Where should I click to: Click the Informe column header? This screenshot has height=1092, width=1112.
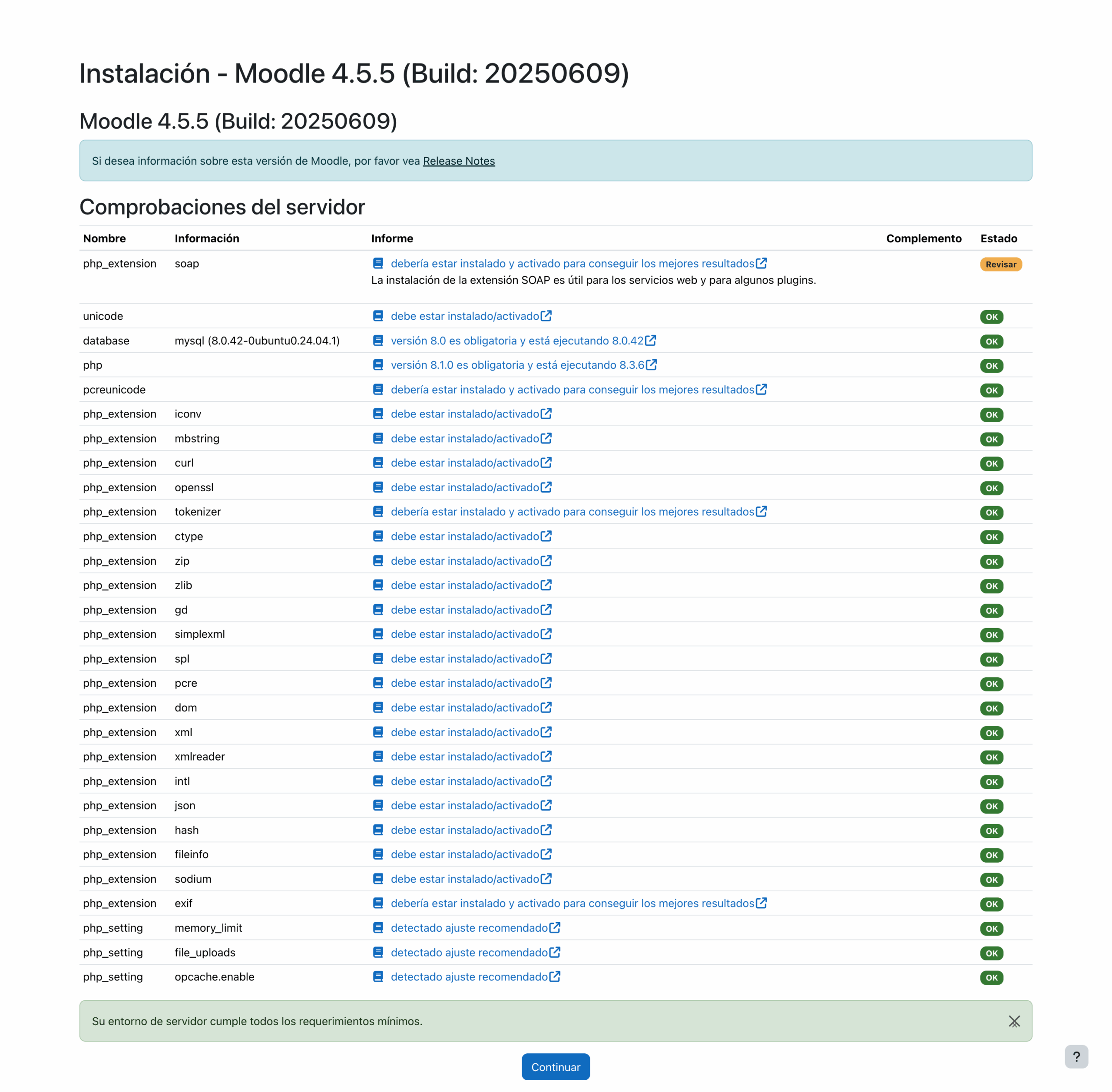(x=392, y=238)
